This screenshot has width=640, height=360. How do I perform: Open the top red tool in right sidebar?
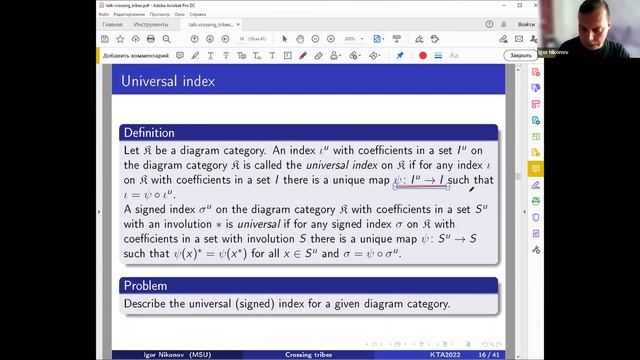(x=536, y=72)
